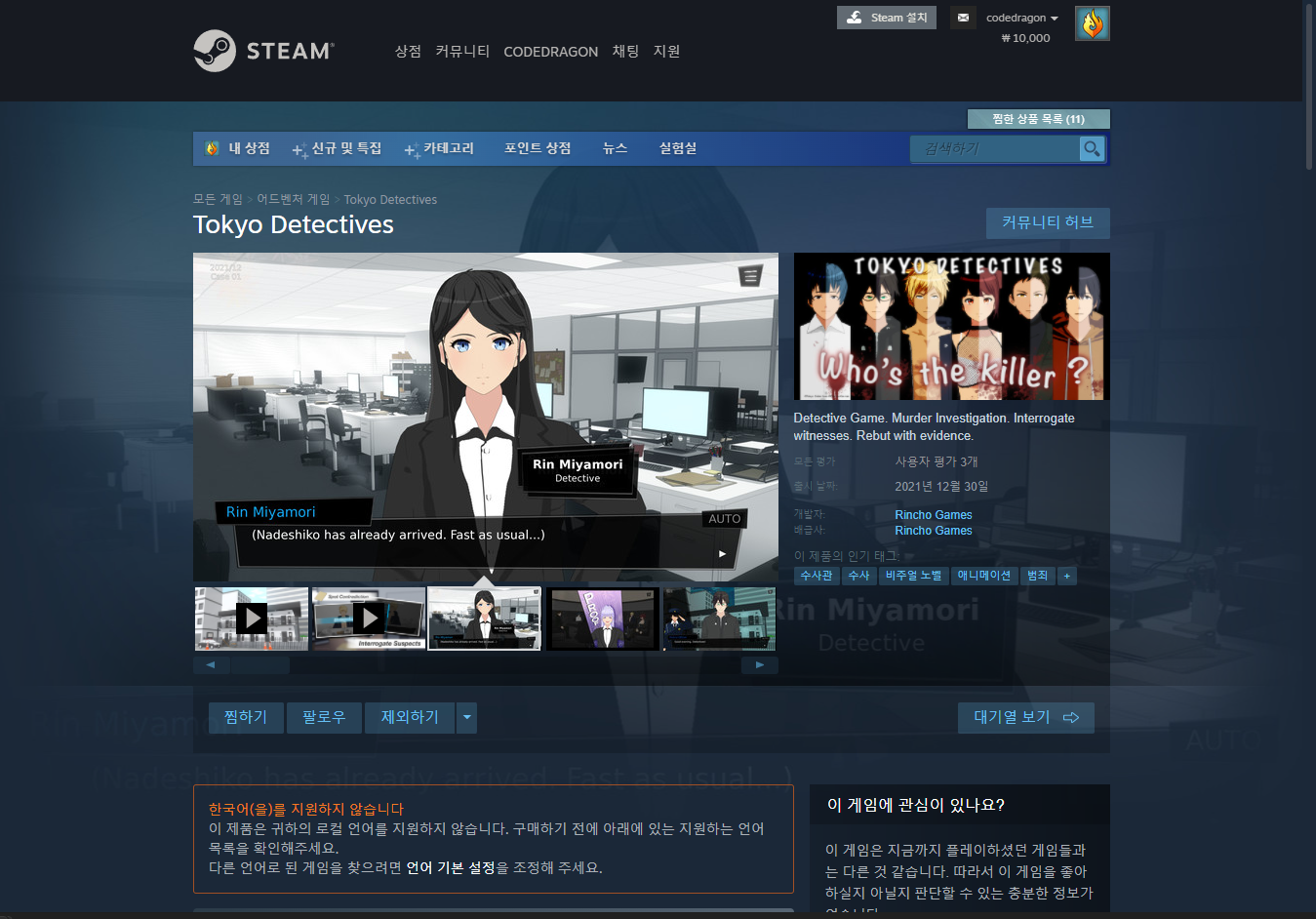
Task: Open the 상점 menu
Action: 408,51
